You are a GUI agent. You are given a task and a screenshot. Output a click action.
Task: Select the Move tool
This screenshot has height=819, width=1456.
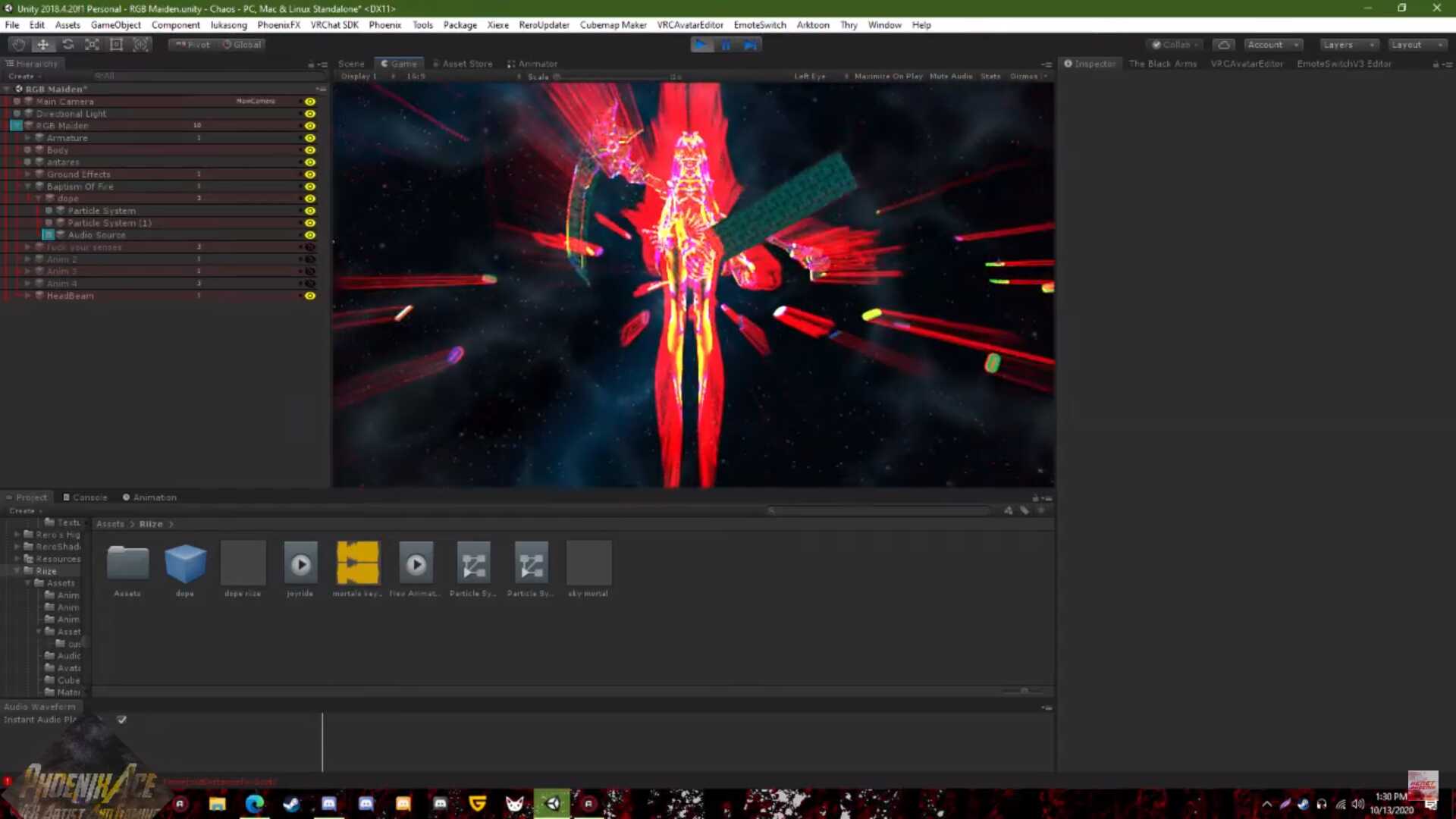coord(43,45)
